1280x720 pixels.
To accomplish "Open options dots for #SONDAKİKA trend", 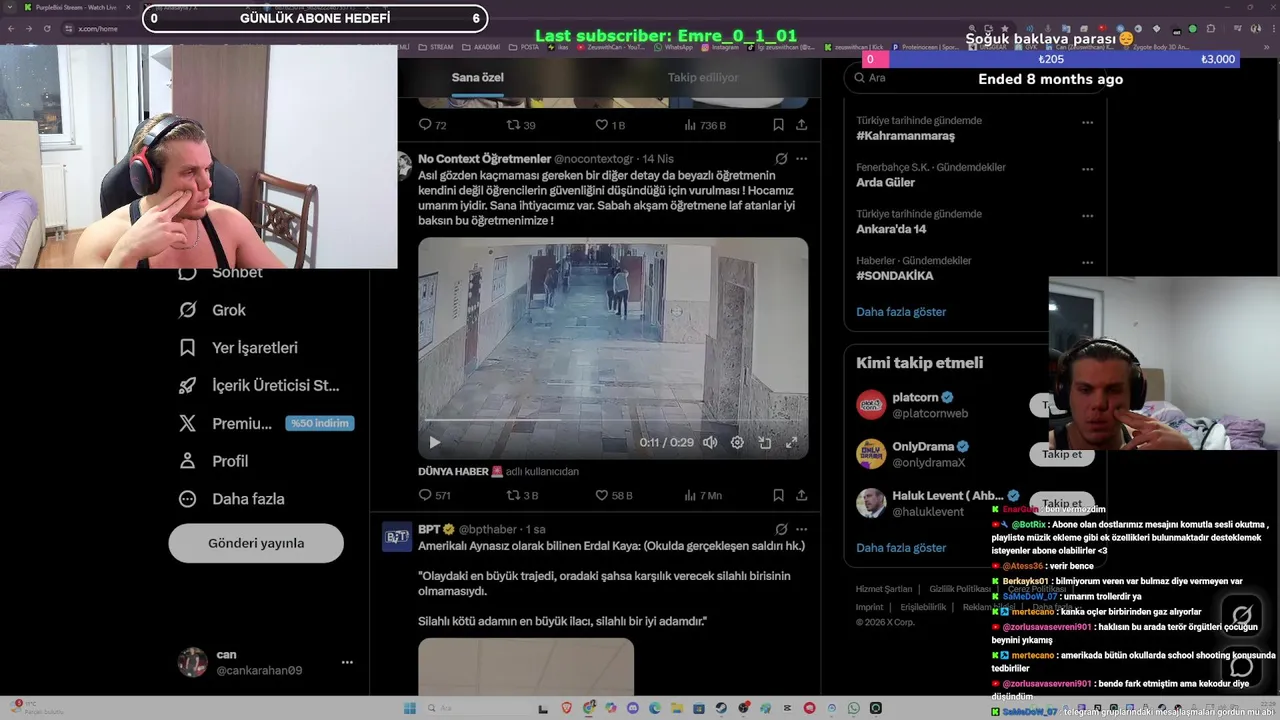I will [x=1087, y=261].
